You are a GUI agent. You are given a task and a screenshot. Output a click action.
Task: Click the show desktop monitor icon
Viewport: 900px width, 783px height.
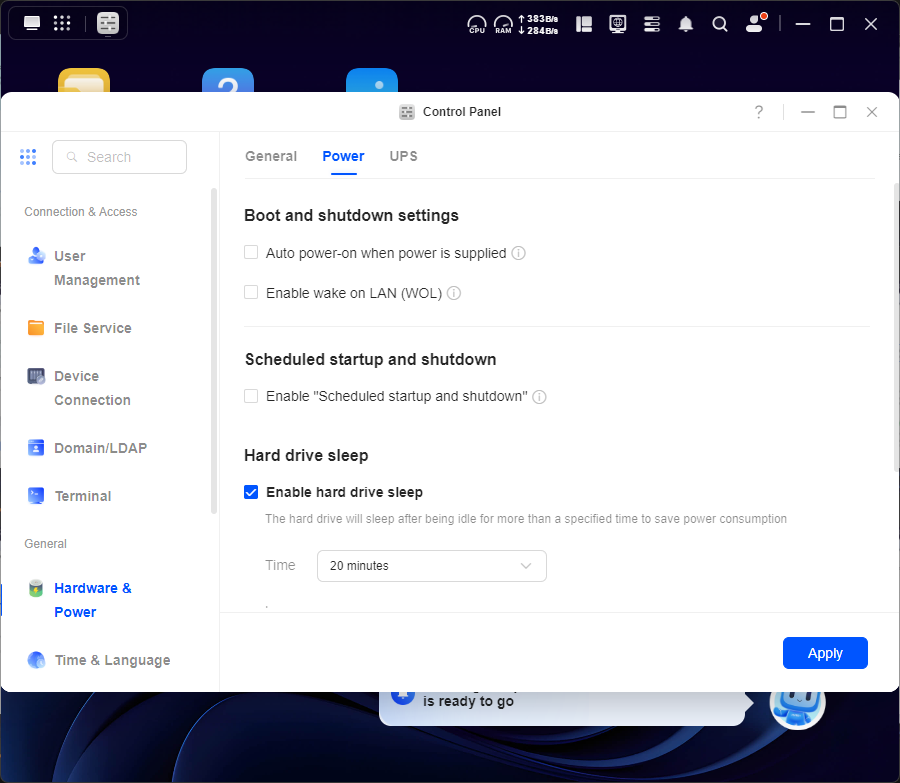pyautogui.click(x=32, y=23)
